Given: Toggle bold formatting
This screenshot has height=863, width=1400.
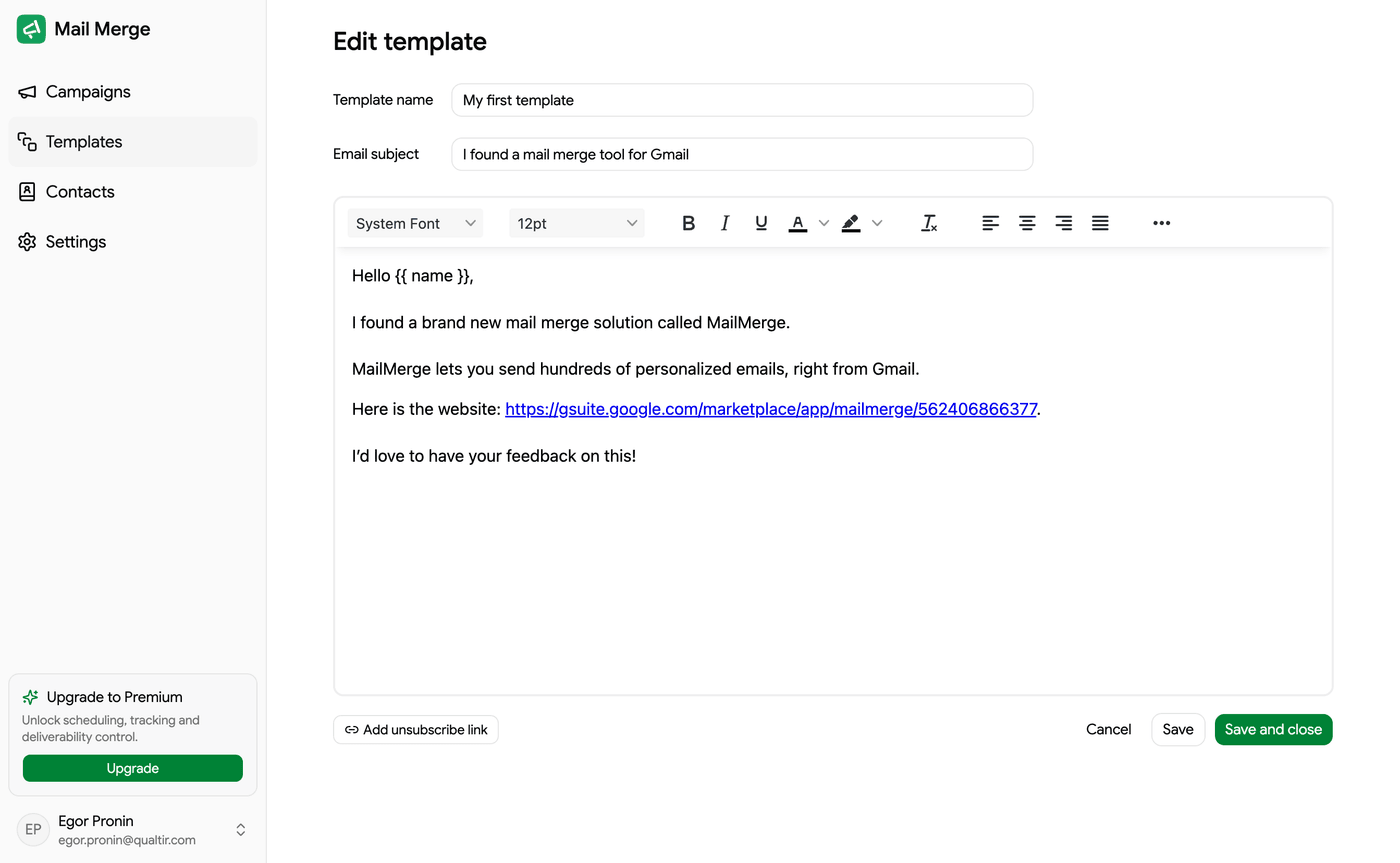Looking at the screenshot, I should coord(688,223).
